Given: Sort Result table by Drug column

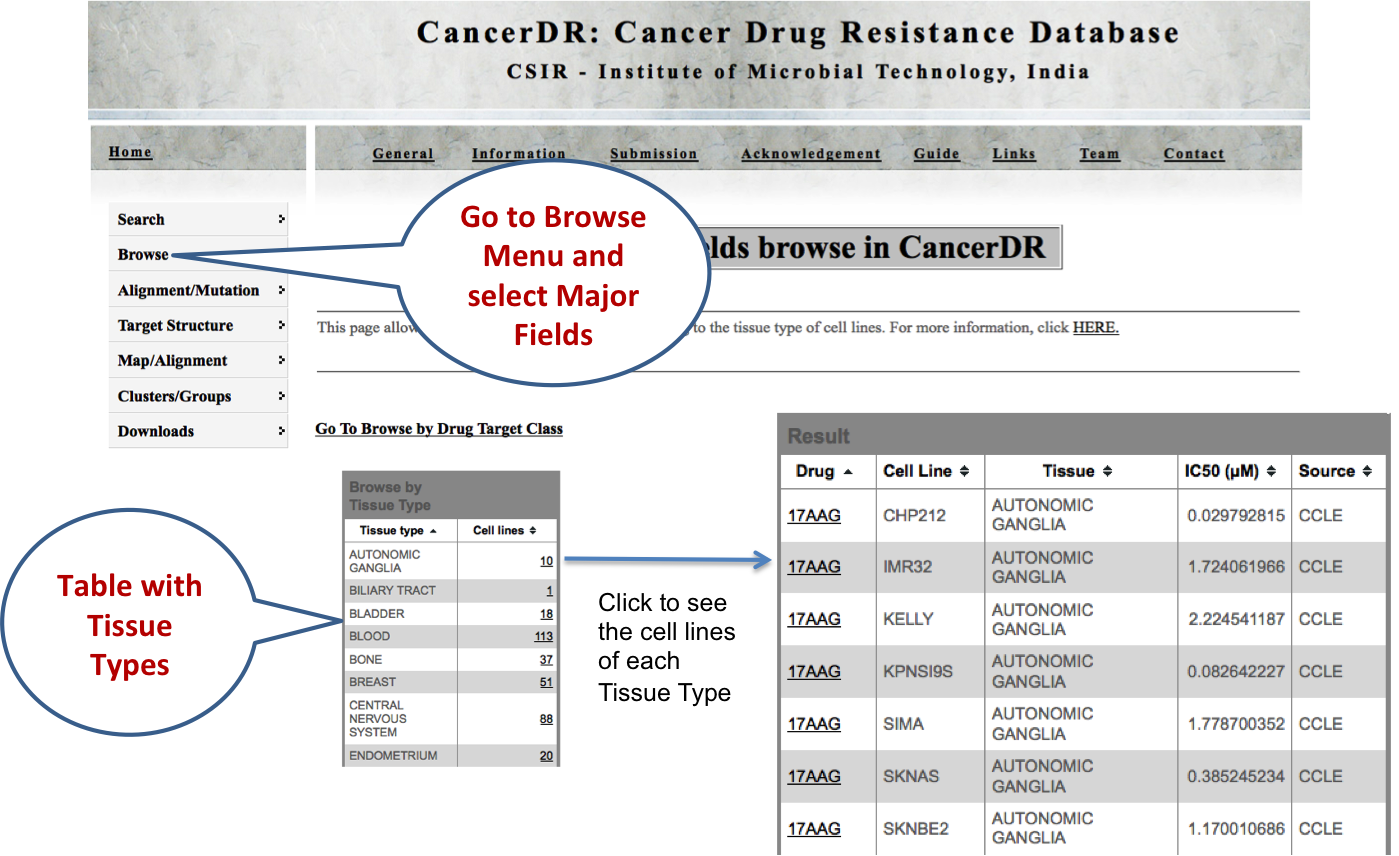Looking at the screenshot, I should (823, 471).
